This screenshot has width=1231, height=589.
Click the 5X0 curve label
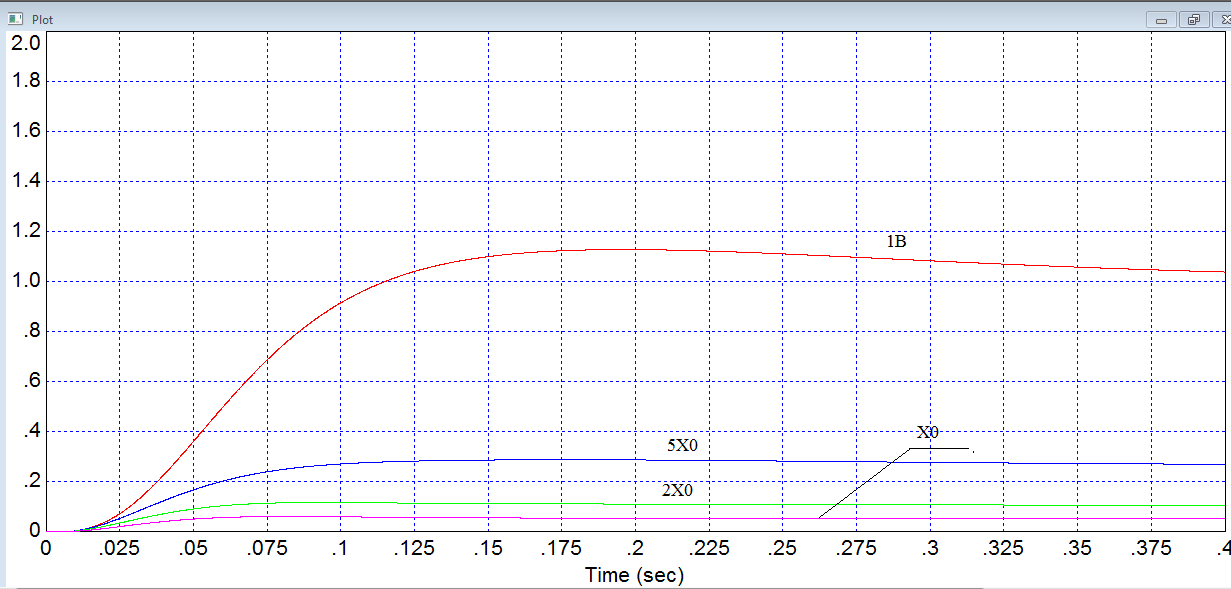[683, 445]
